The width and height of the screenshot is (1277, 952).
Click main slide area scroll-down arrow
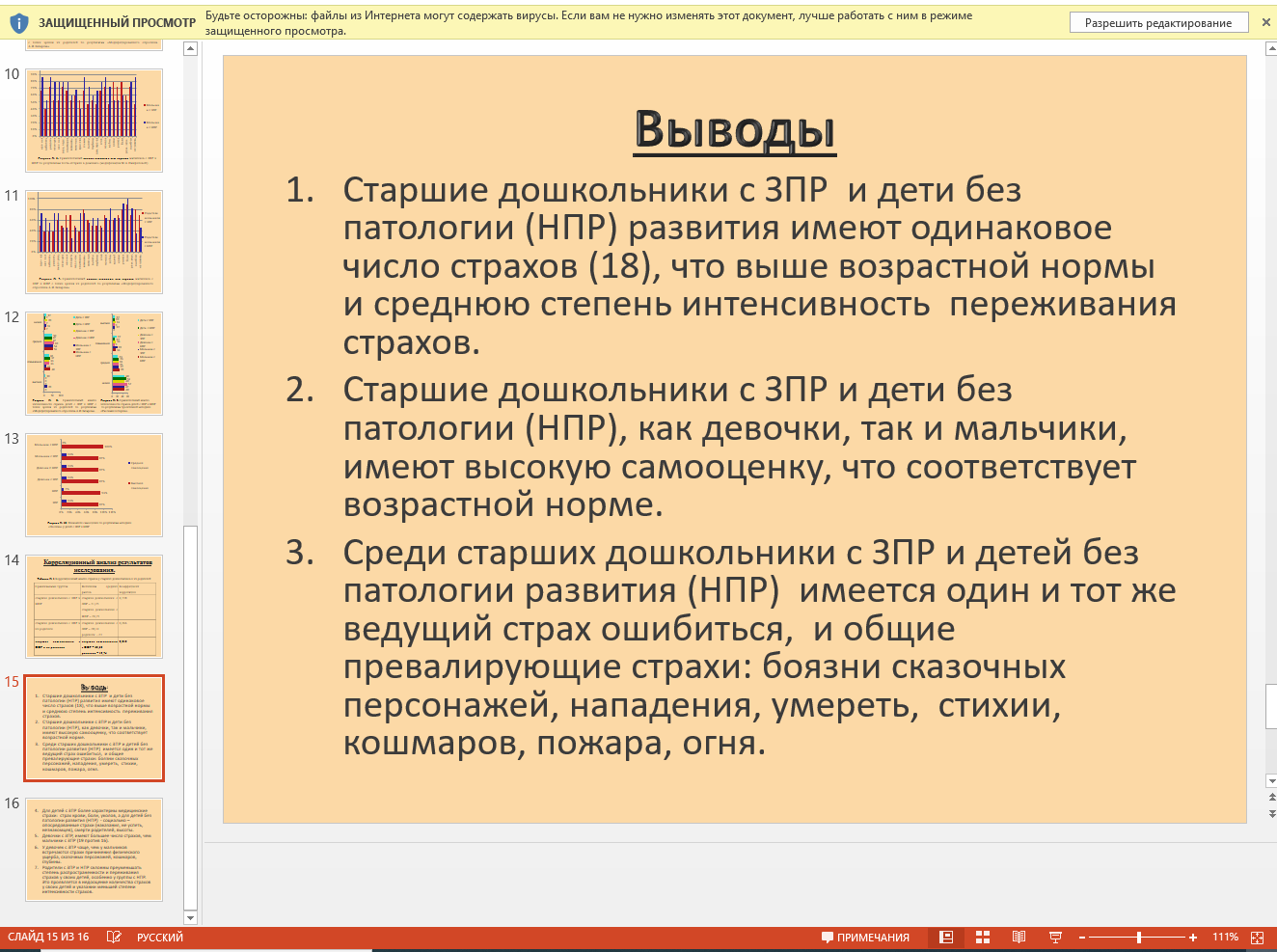point(1271,780)
